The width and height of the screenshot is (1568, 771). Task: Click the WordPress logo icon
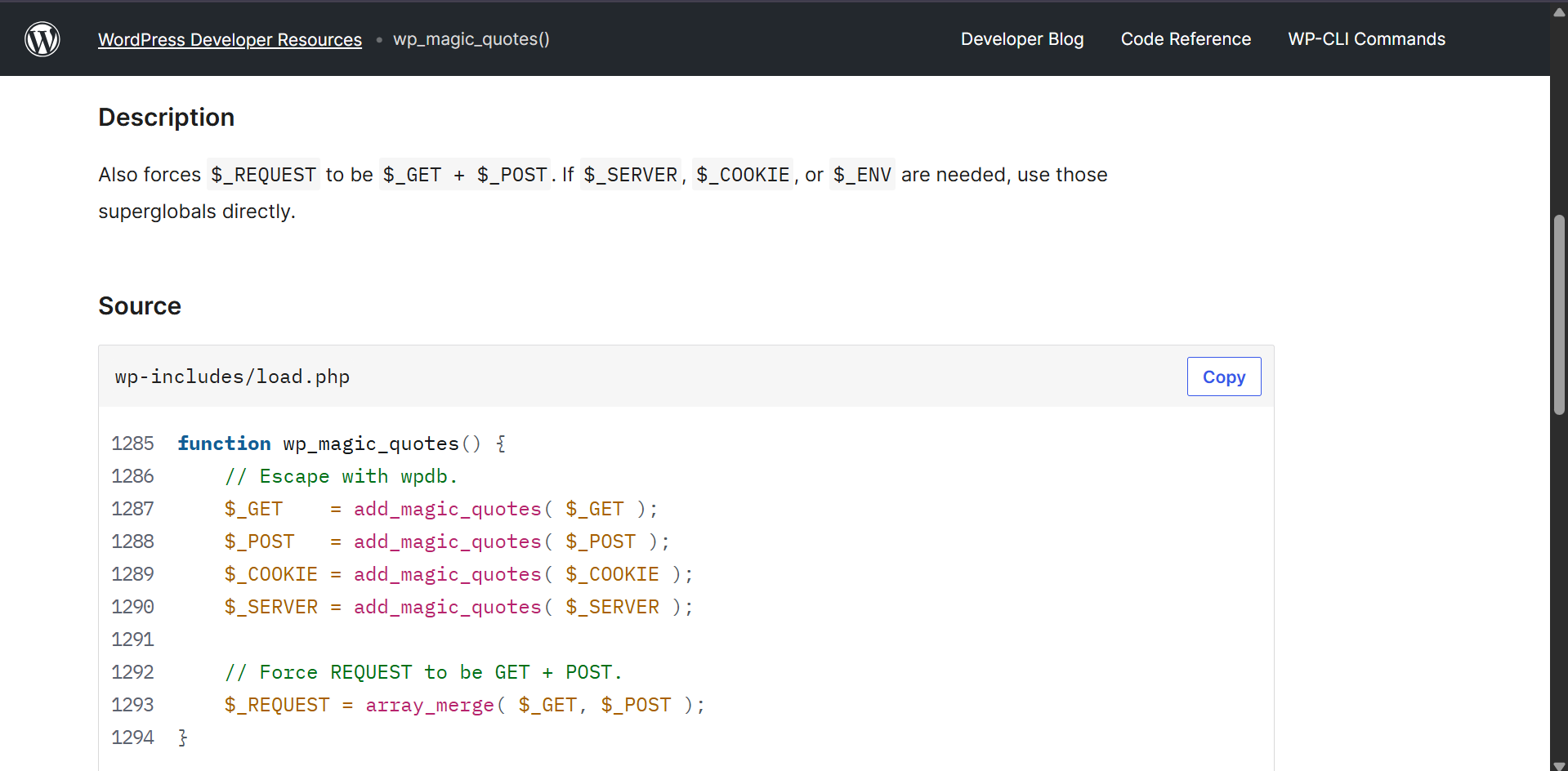pos(42,38)
